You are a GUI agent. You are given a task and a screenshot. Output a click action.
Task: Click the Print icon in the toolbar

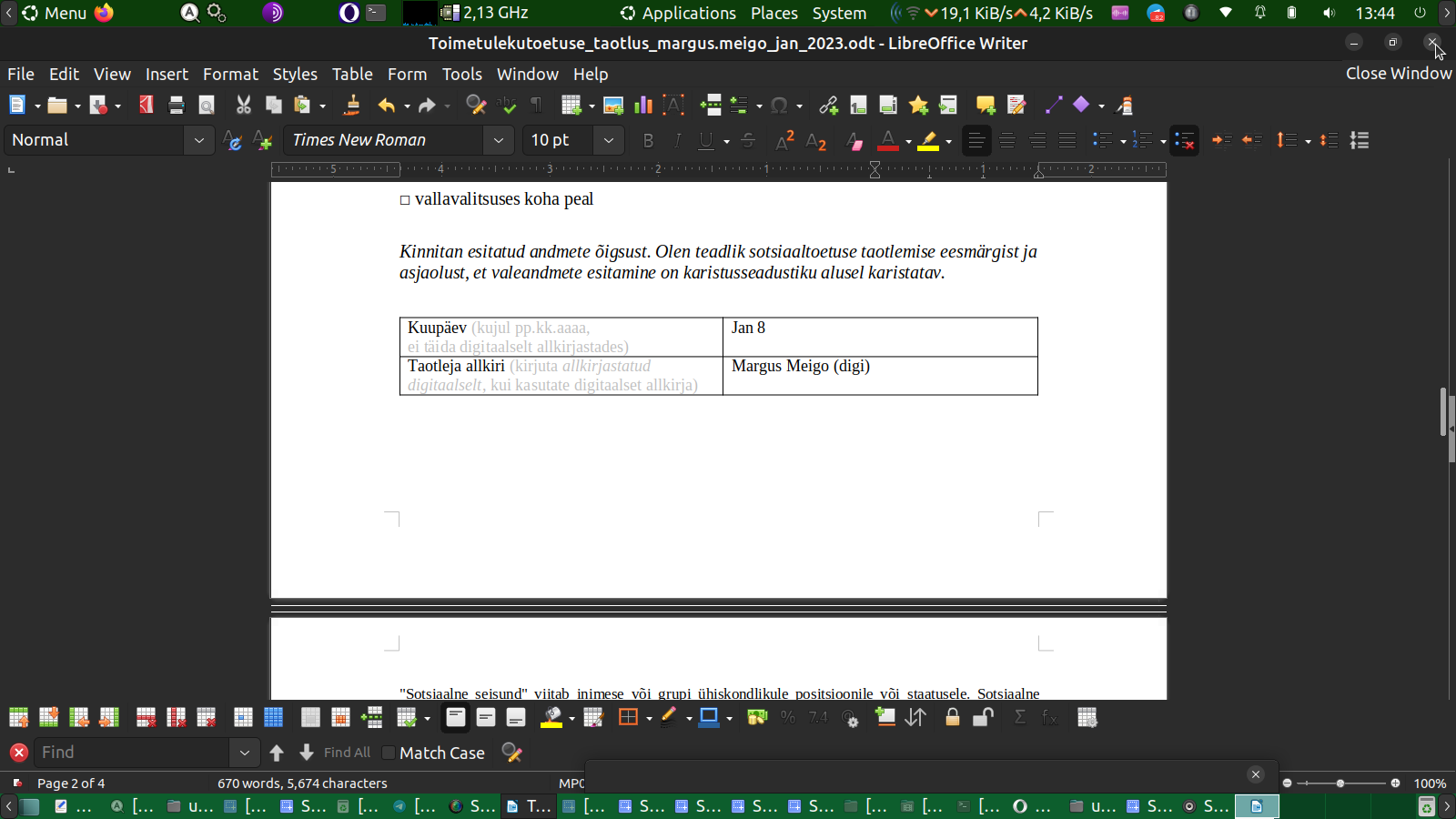click(x=177, y=106)
